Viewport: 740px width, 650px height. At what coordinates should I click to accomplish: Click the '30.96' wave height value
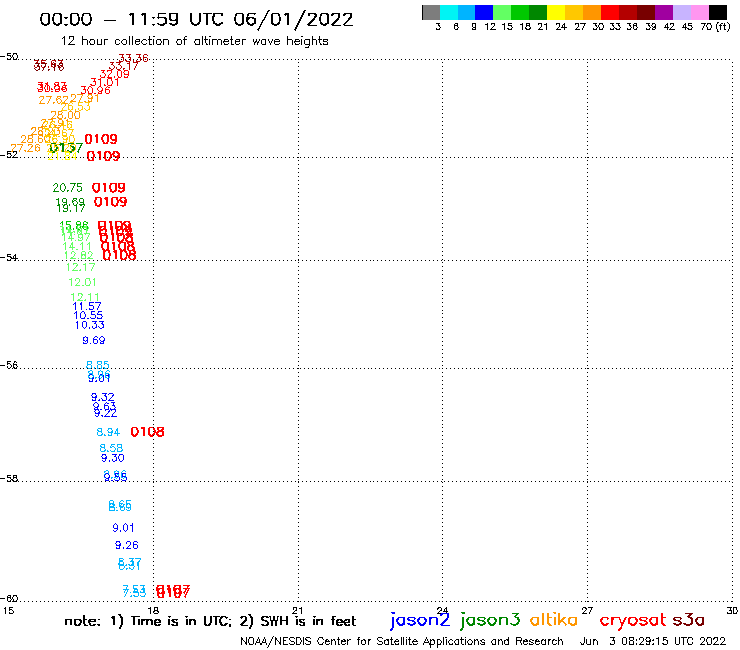click(95, 90)
